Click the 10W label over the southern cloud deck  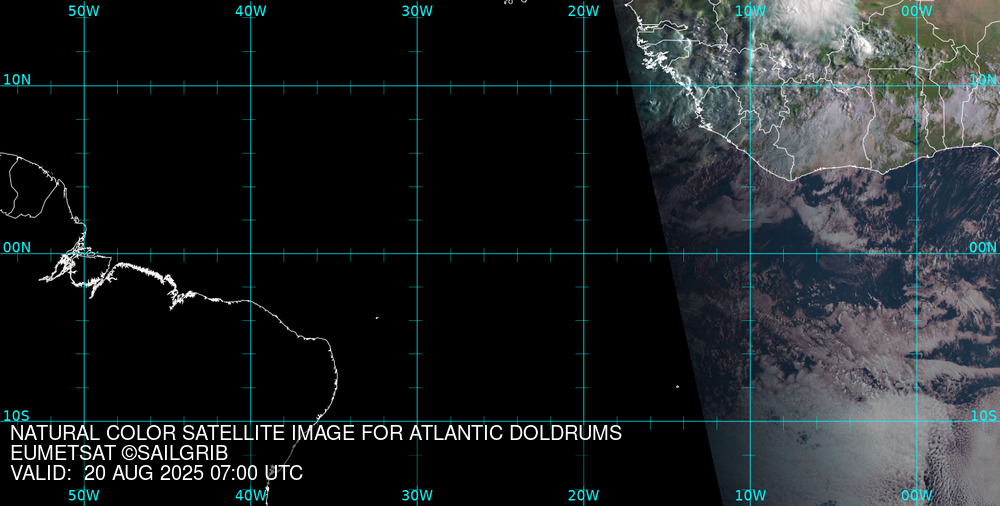[750, 496]
